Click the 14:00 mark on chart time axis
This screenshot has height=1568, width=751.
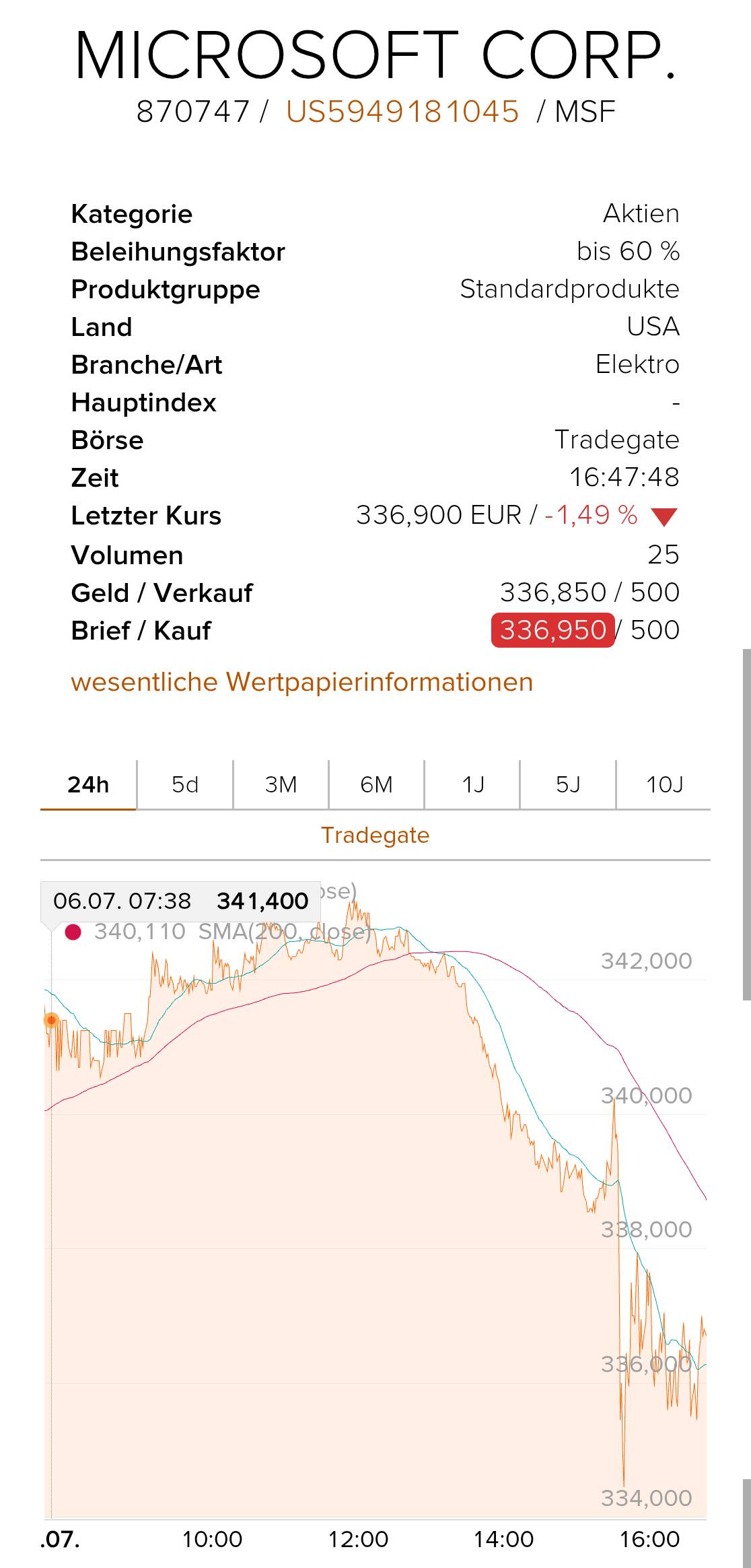click(x=503, y=1539)
